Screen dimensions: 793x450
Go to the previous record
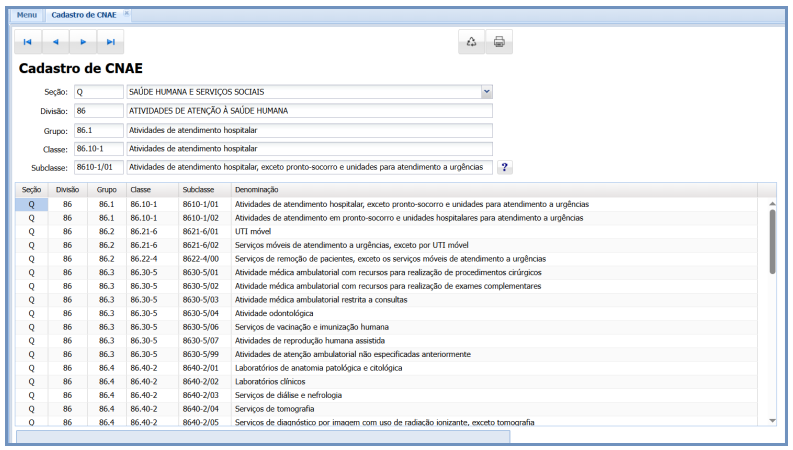[55, 42]
